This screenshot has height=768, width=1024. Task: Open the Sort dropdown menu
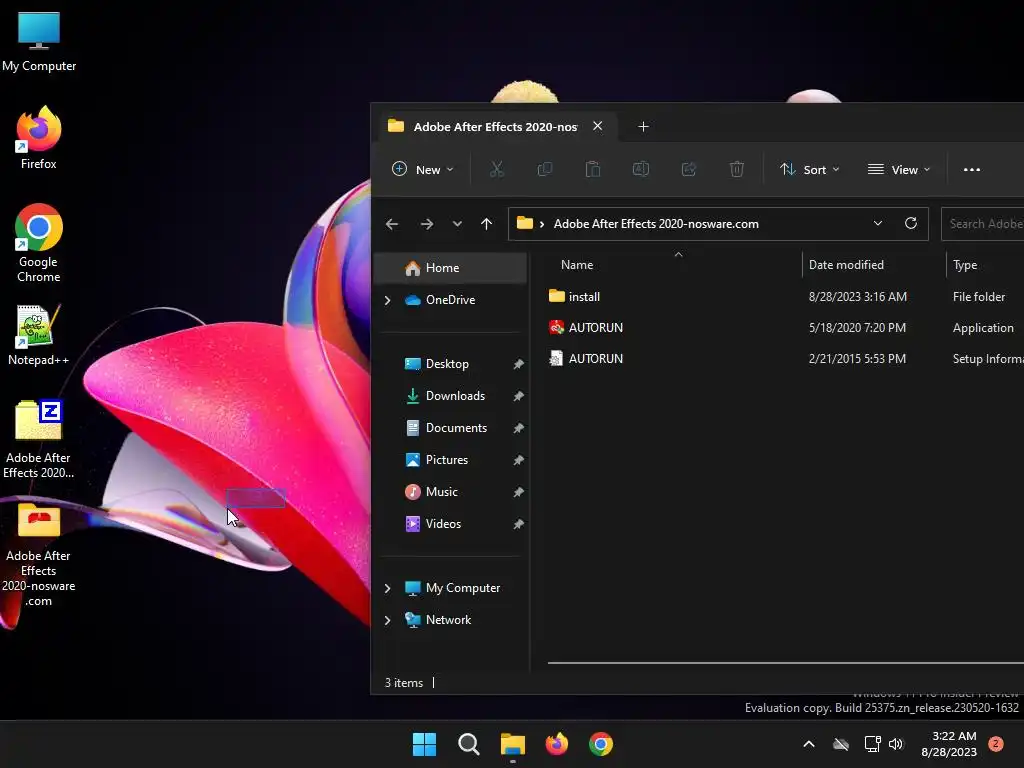click(x=810, y=170)
